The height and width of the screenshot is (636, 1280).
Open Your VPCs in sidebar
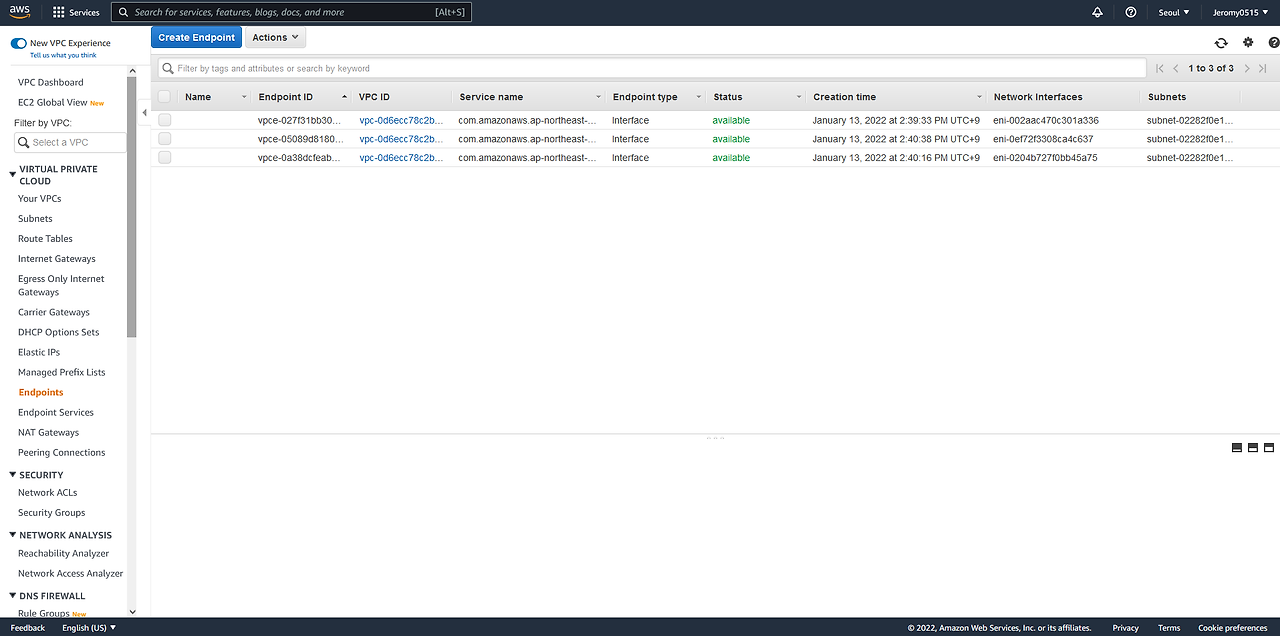40,199
